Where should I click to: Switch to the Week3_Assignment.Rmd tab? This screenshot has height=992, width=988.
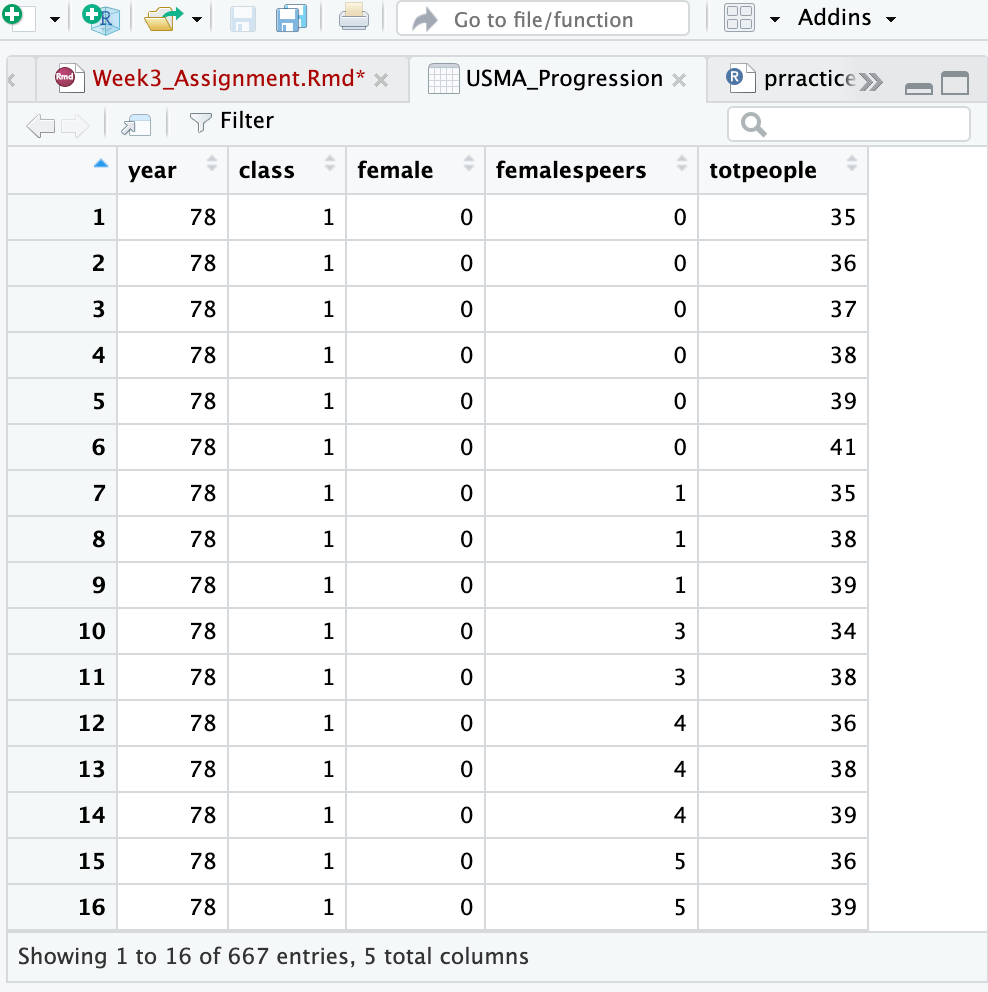click(x=228, y=78)
